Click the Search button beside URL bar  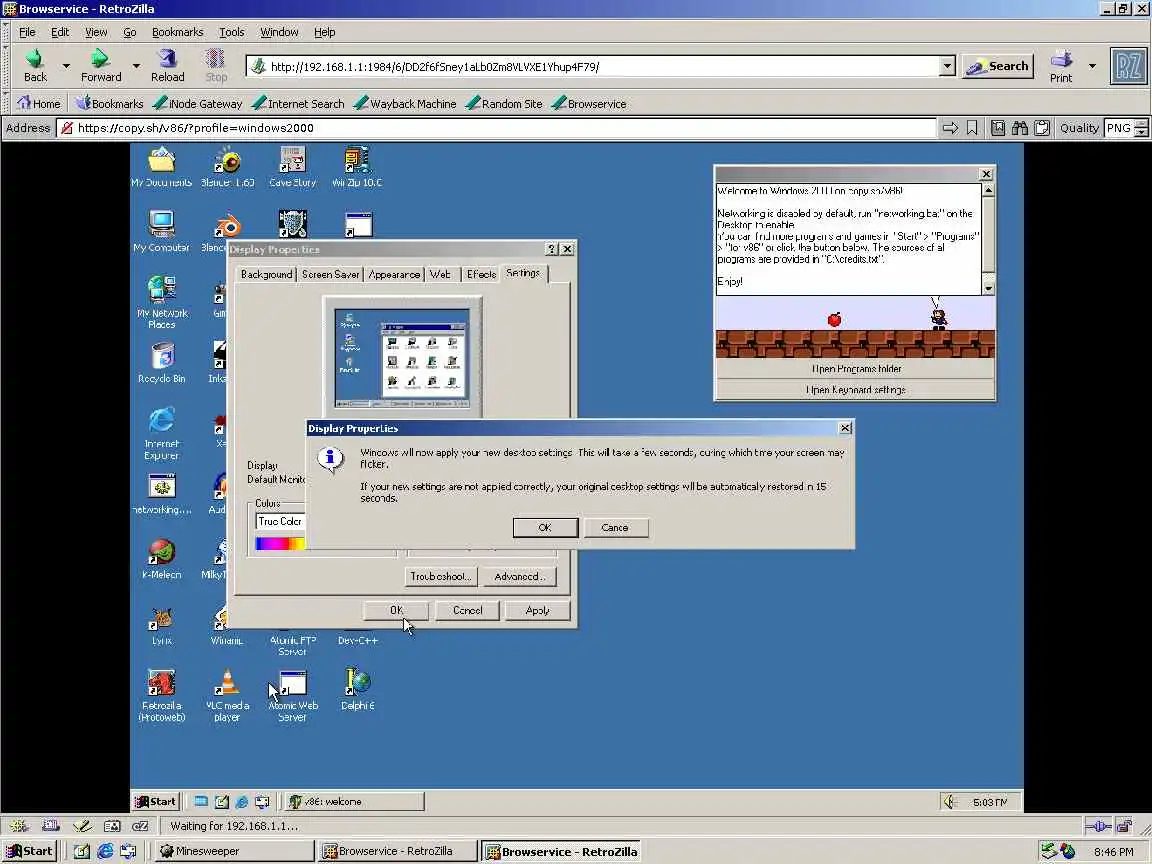998,66
